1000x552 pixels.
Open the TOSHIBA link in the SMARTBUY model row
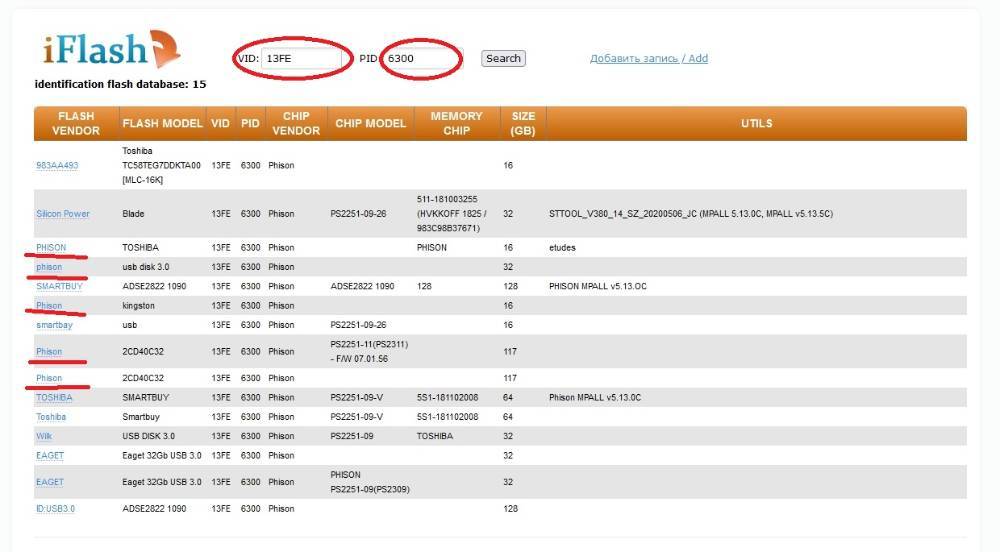(54, 398)
